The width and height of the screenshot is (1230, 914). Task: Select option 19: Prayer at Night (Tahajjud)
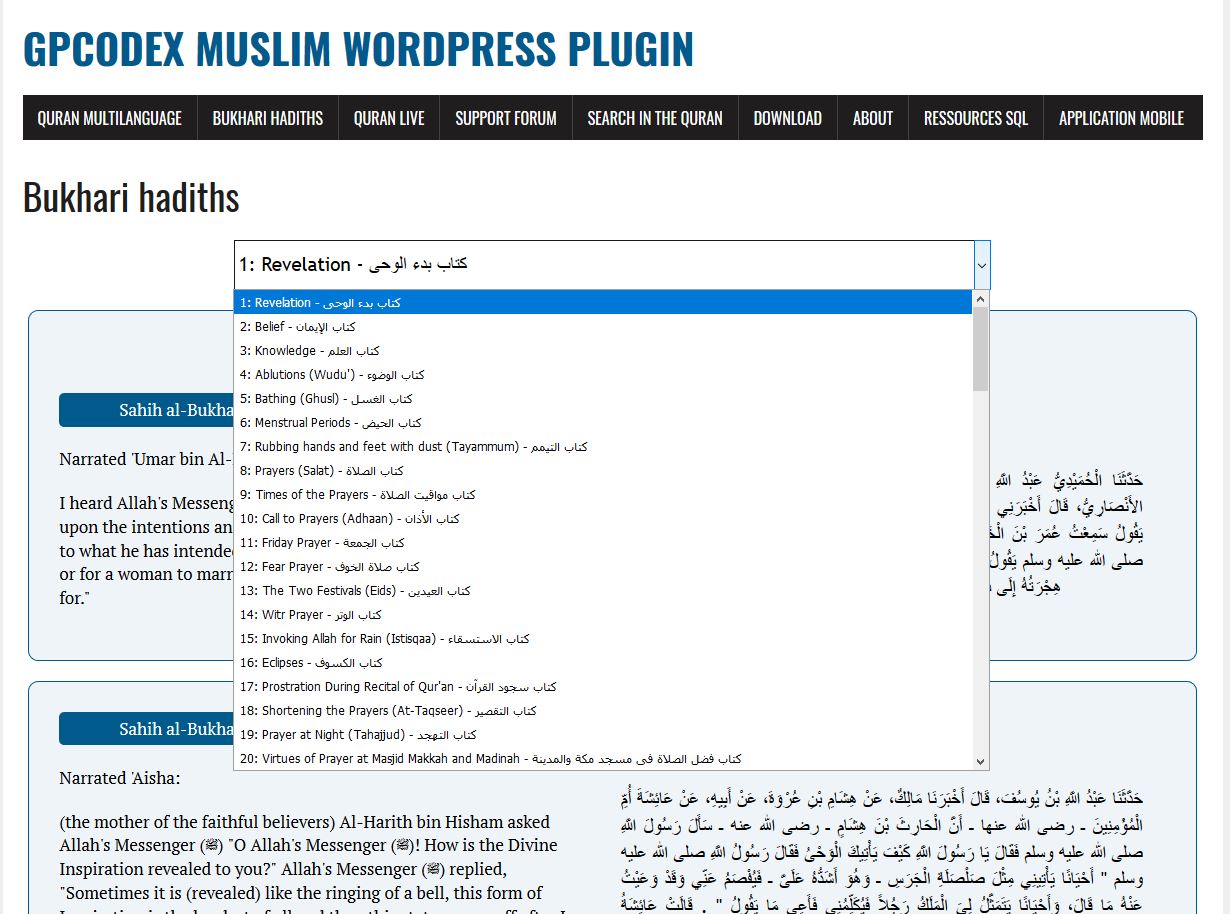(603, 734)
